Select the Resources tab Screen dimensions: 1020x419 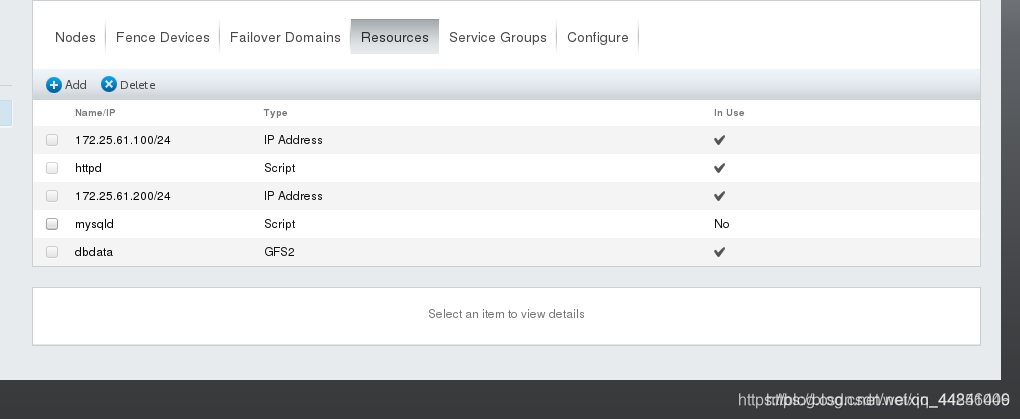[395, 37]
